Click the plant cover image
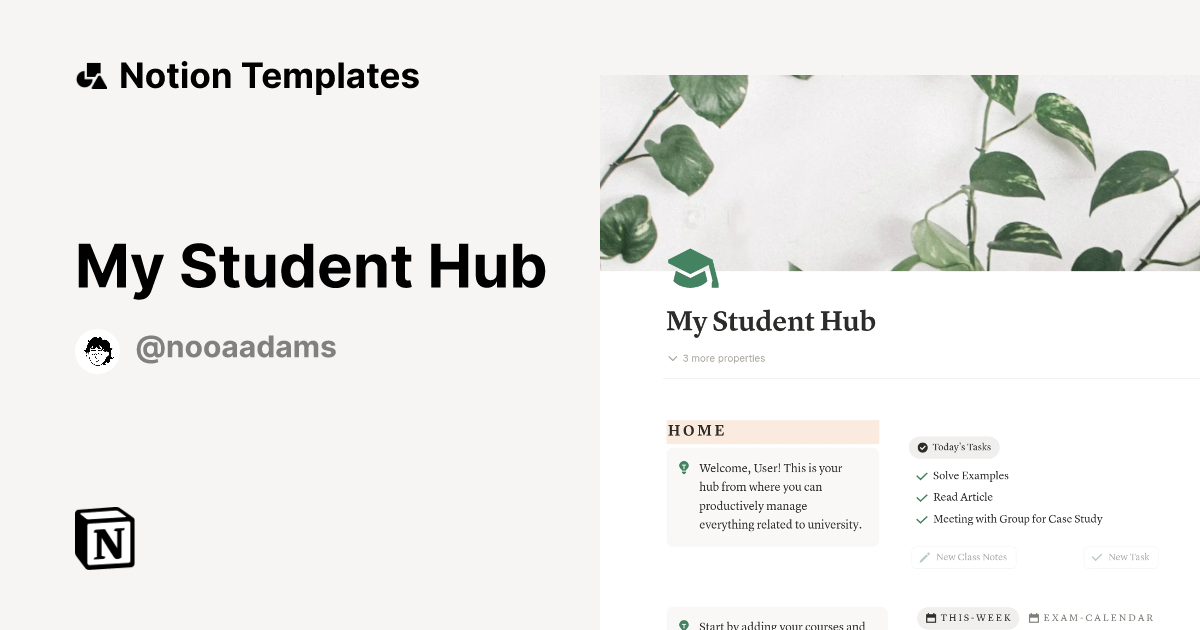Viewport: 1200px width, 630px height. [x=899, y=170]
